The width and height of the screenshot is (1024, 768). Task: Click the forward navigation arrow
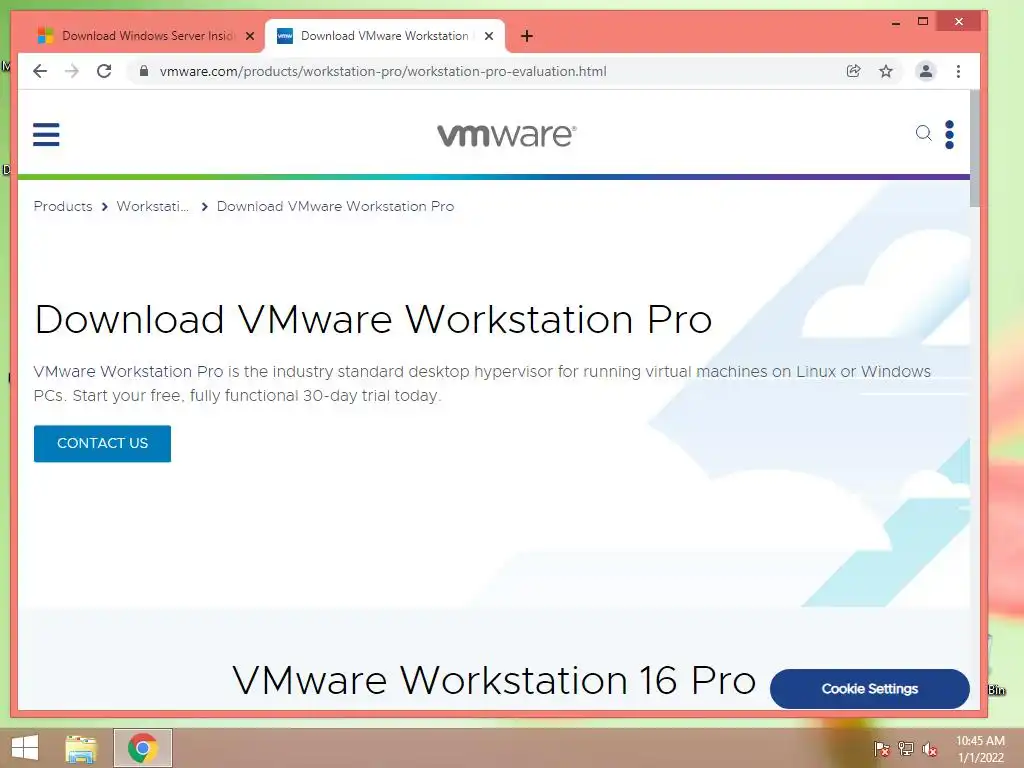tap(72, 71)
